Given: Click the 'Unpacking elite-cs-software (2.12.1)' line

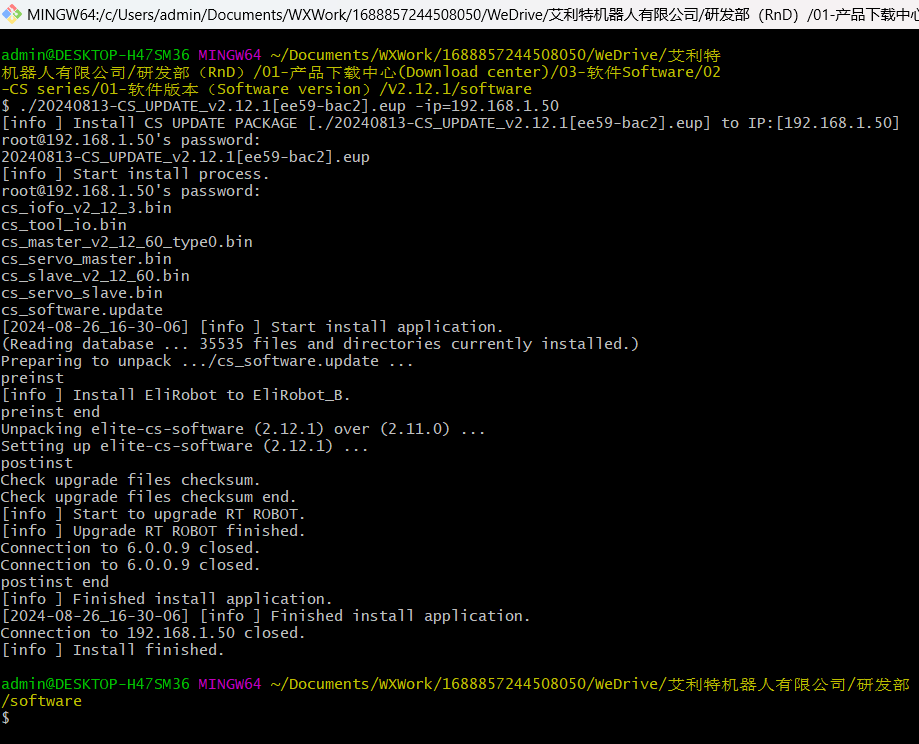Looking at the screenshot, I should click(x=243, y=429).
